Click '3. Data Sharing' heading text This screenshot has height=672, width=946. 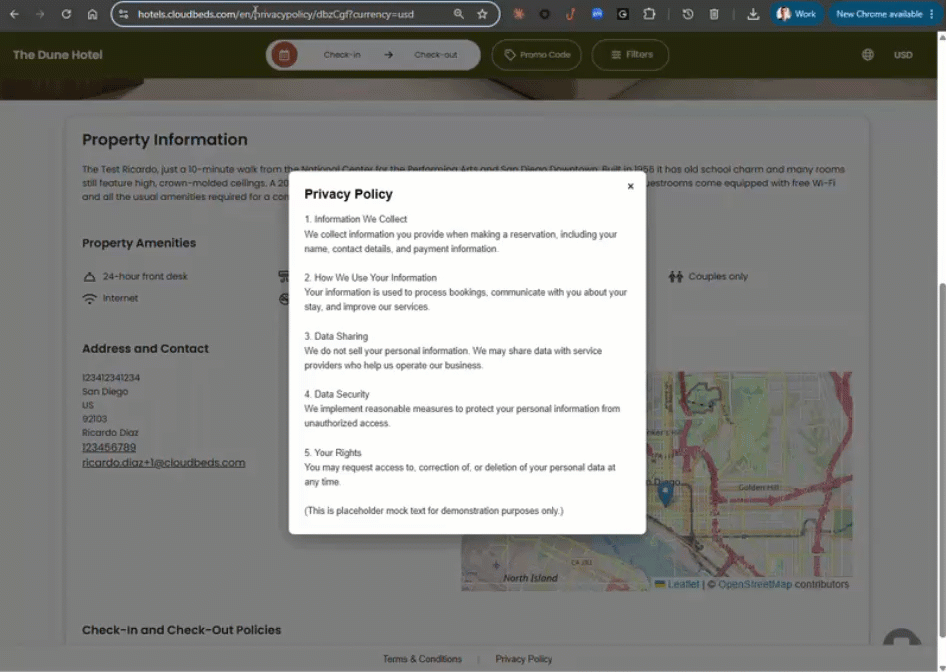336,336
